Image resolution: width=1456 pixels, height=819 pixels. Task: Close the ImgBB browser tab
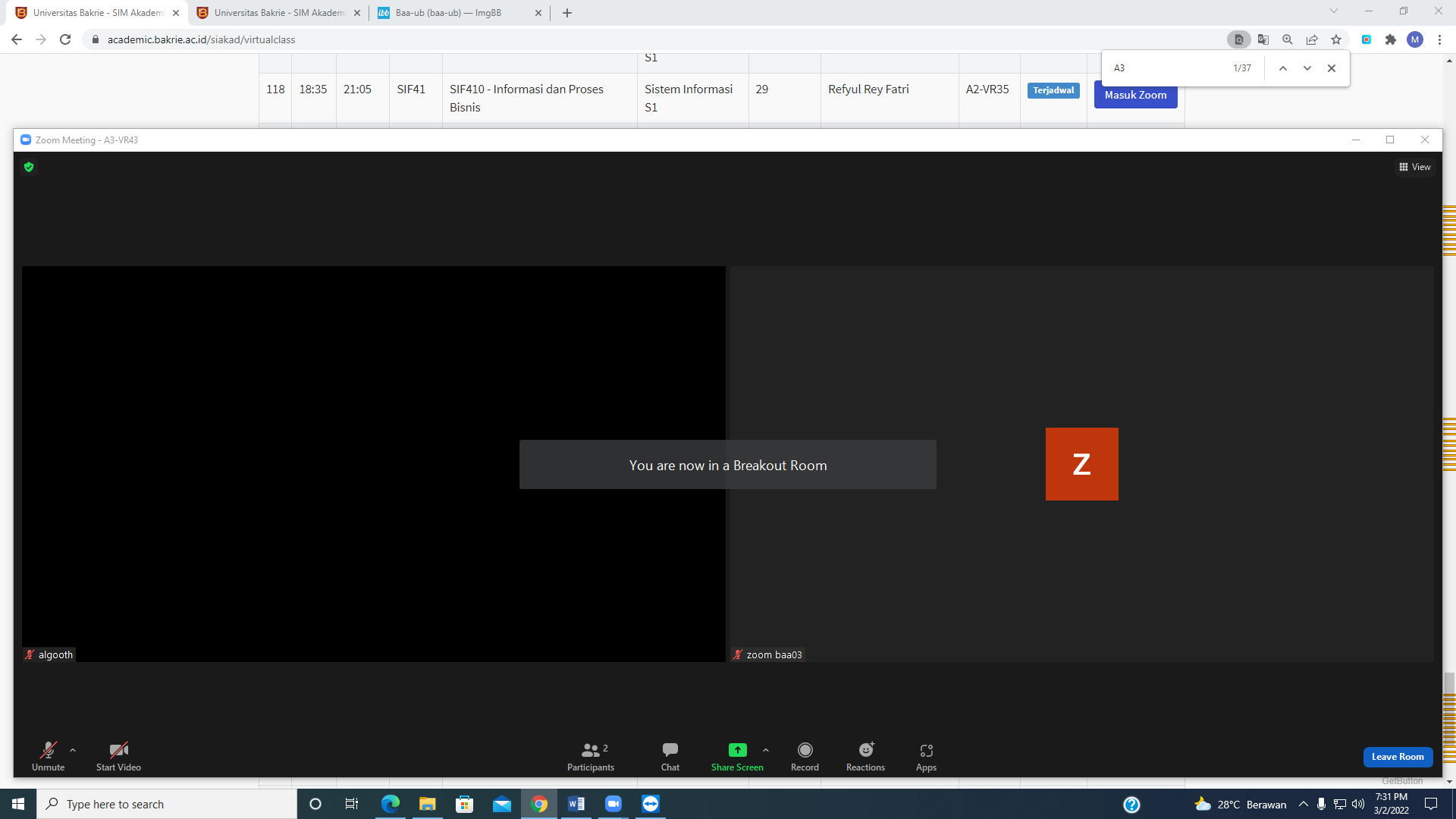pos(538,13)
